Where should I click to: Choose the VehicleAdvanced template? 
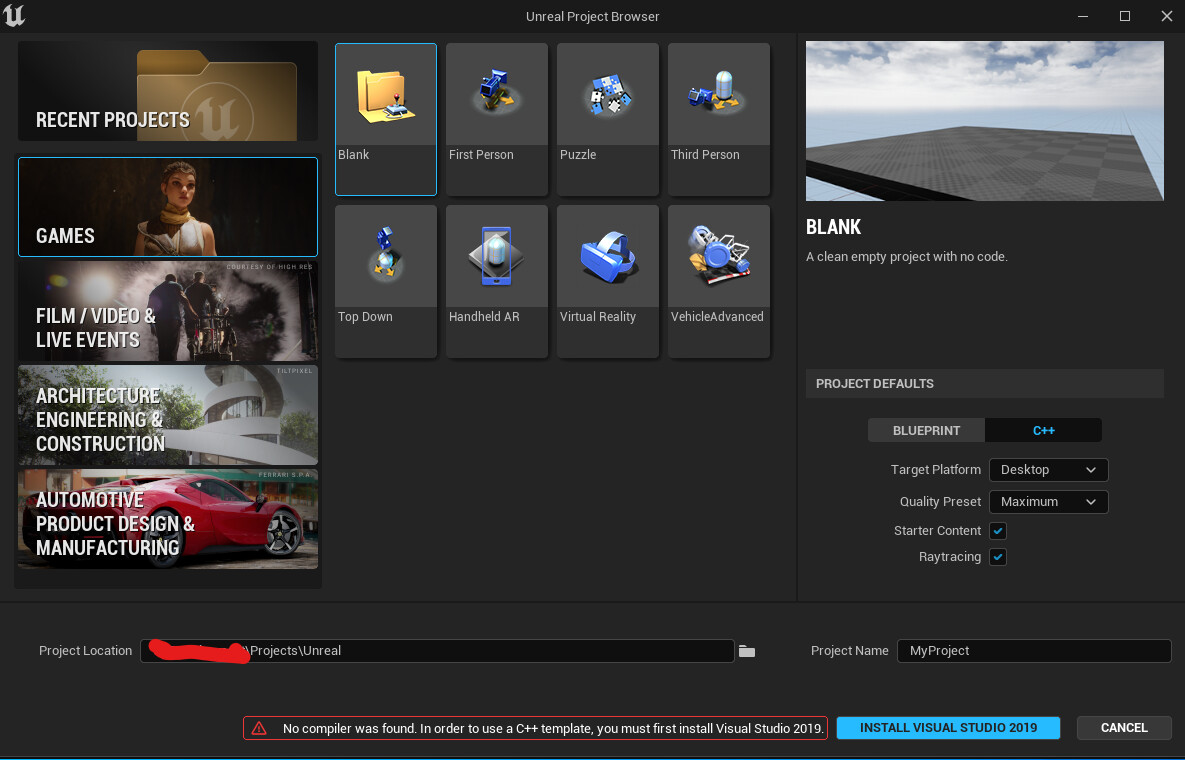click(719, 281)
